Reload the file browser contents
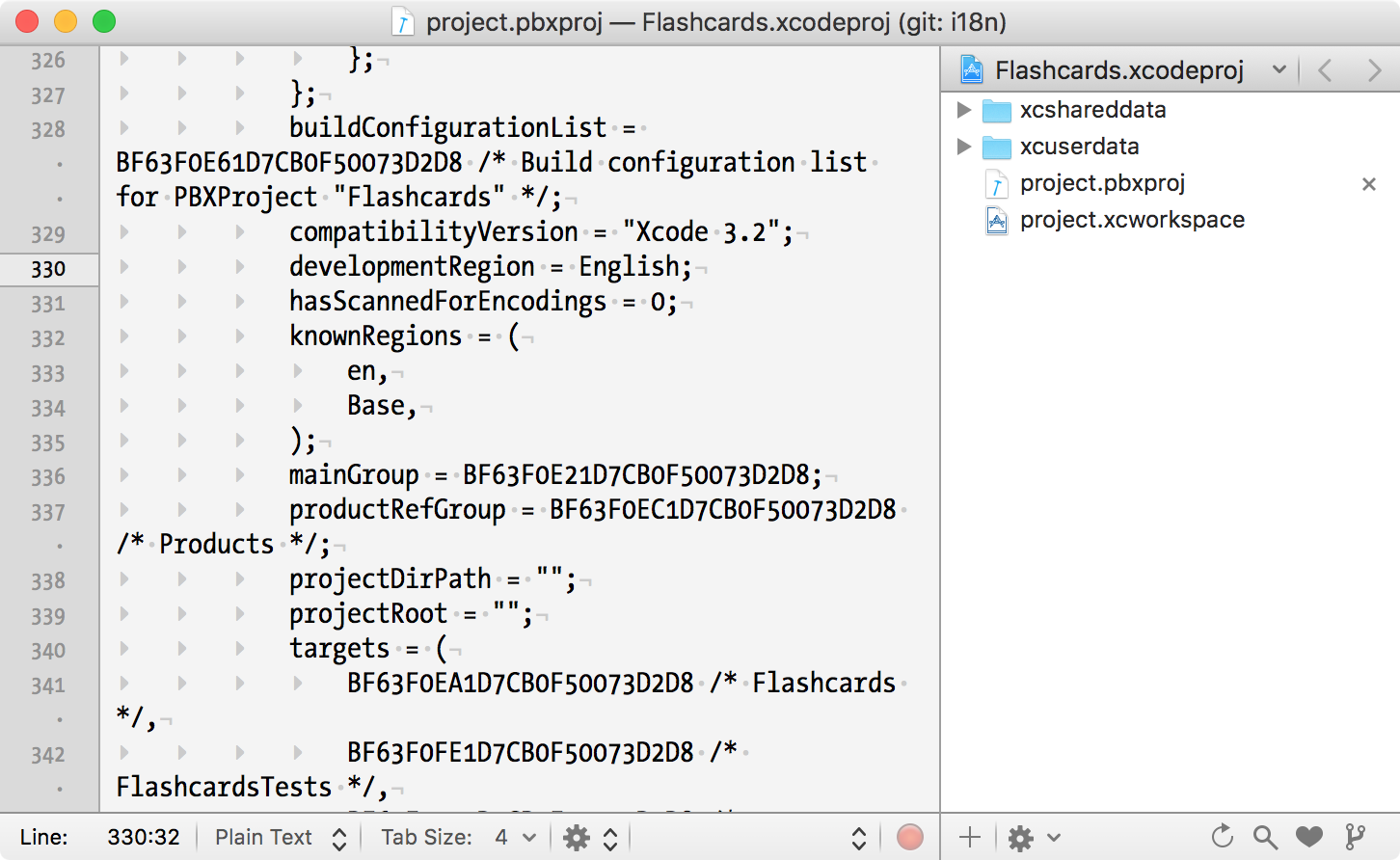Viewport: 1400px width, 860px height. point(1222,837)
